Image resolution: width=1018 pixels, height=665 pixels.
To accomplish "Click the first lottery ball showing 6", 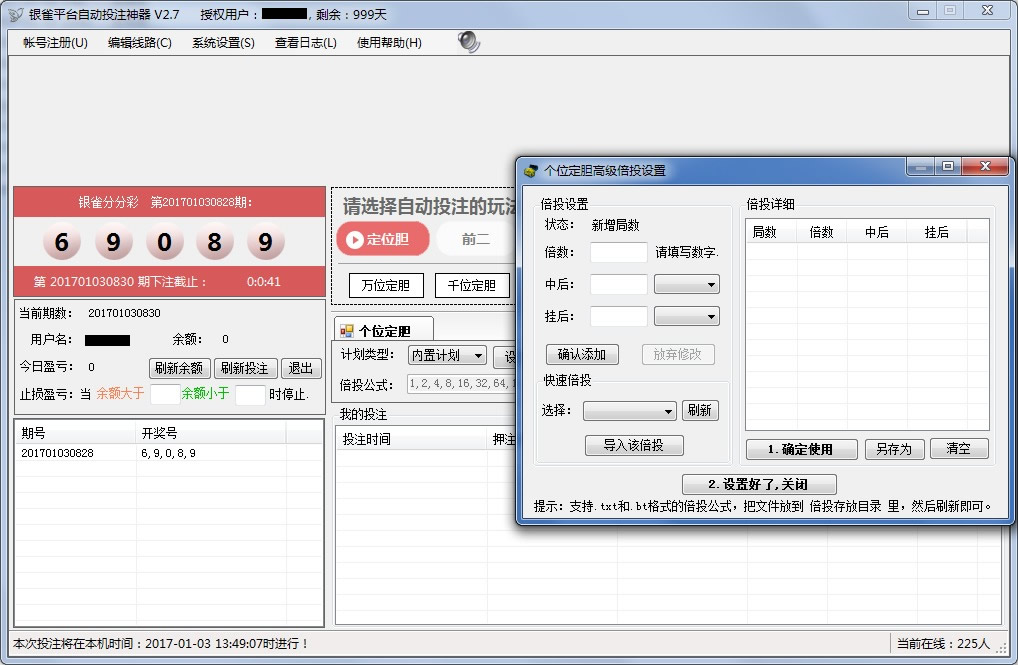I will point(62,242).
